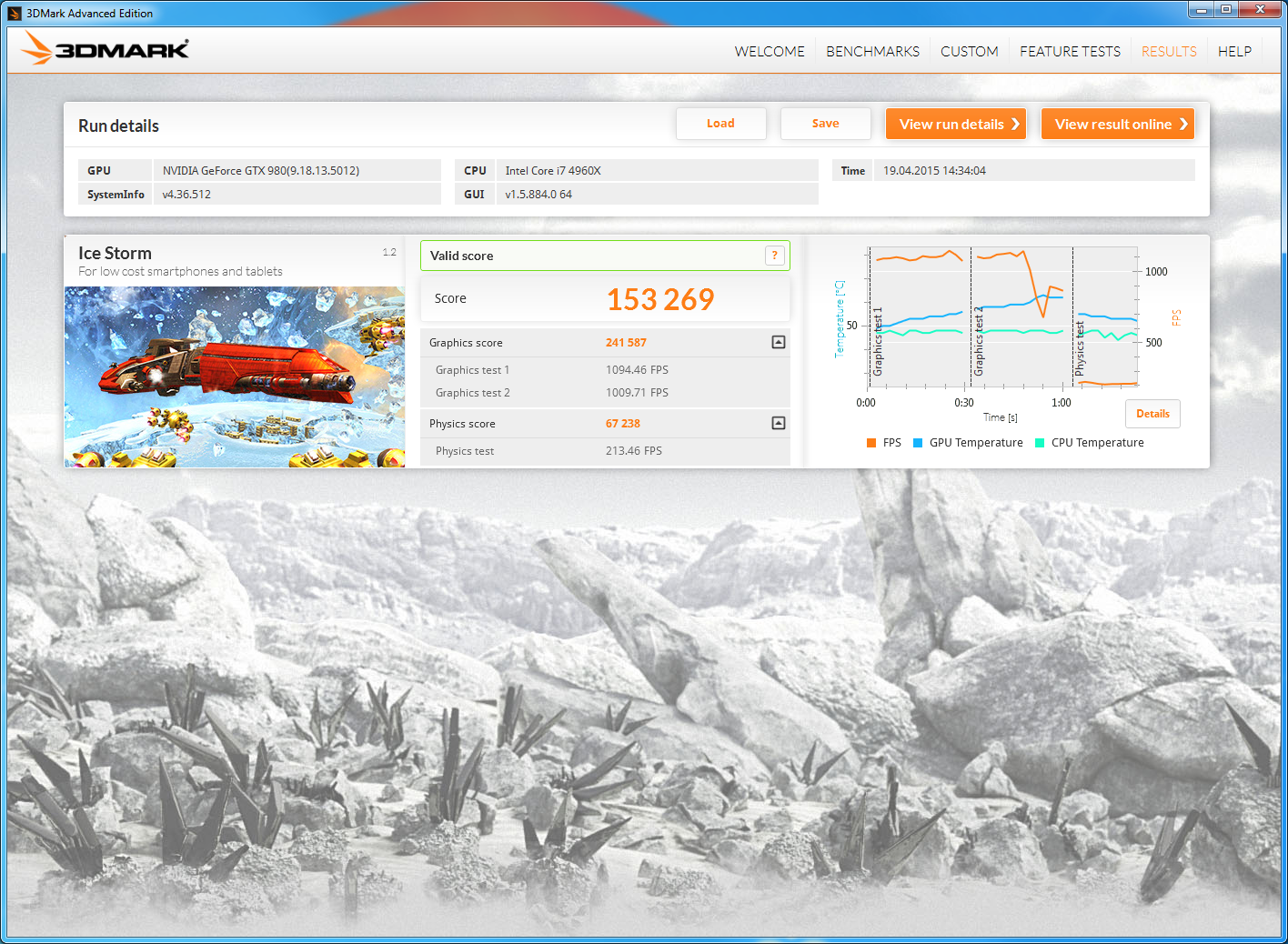Image resolution: width=1288 pixels, height=944 pixels.
Task: Open the Feature Tests tab
Action: 1070,52
